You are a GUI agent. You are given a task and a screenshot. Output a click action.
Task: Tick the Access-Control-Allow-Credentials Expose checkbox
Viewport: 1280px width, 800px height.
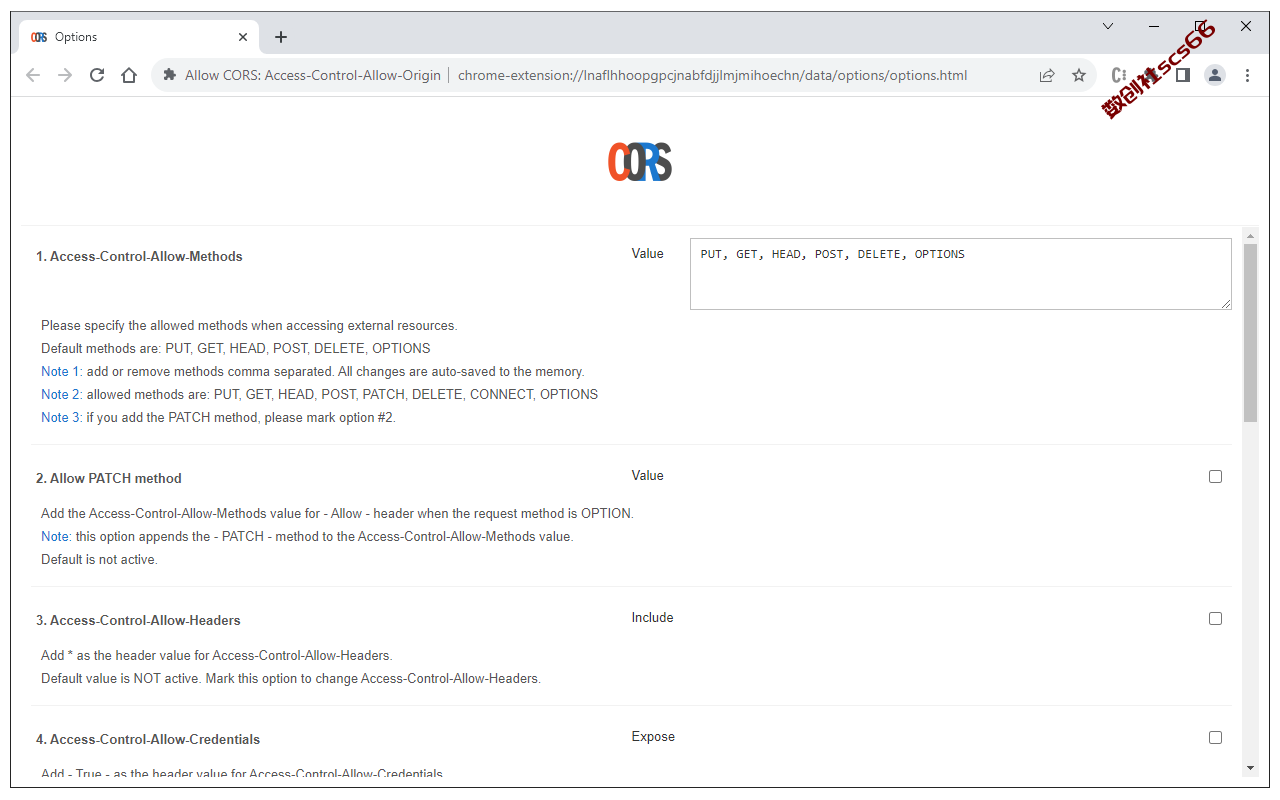pos(1215,738)
